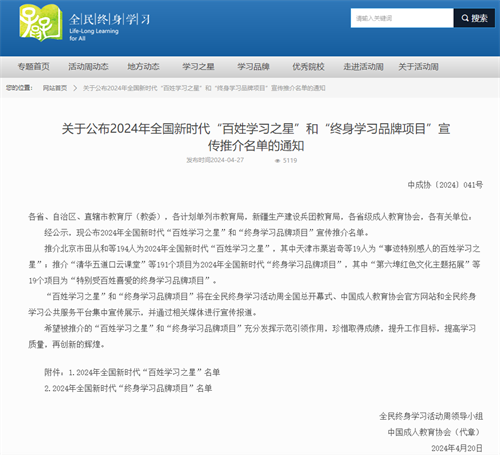The width and height of the screenshot is (500, 455).
Task: Open the 活动周动态 menu item
Action: coord(88,67)
